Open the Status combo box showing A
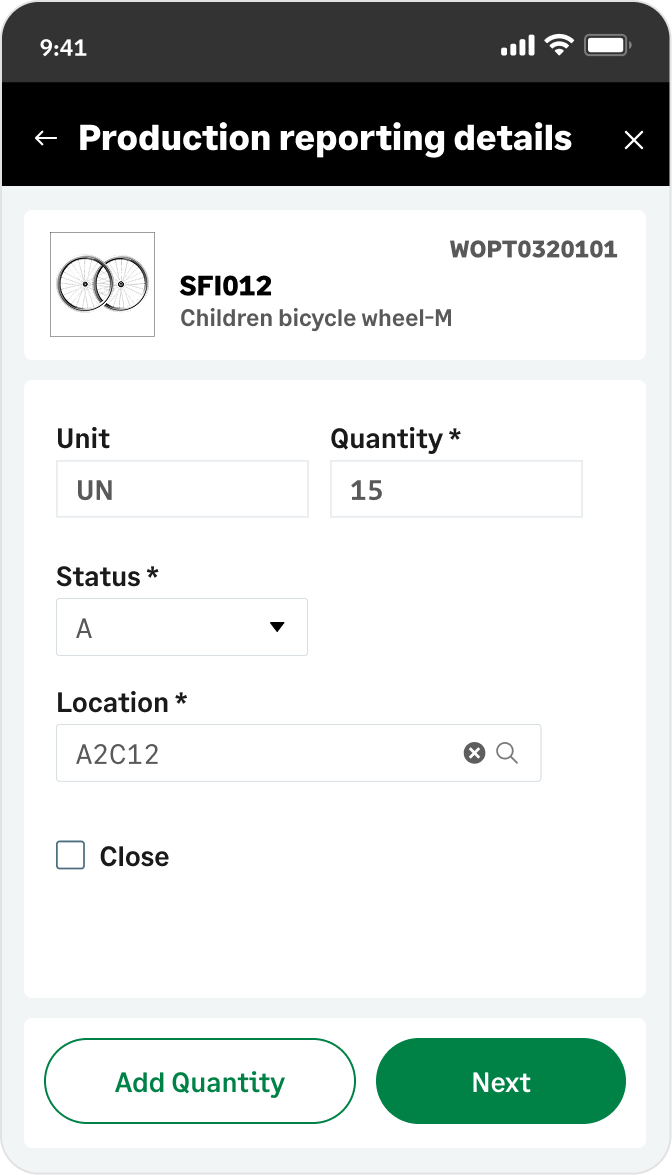The width and height of the screenshot is (672, 1175). click(182, 627)
